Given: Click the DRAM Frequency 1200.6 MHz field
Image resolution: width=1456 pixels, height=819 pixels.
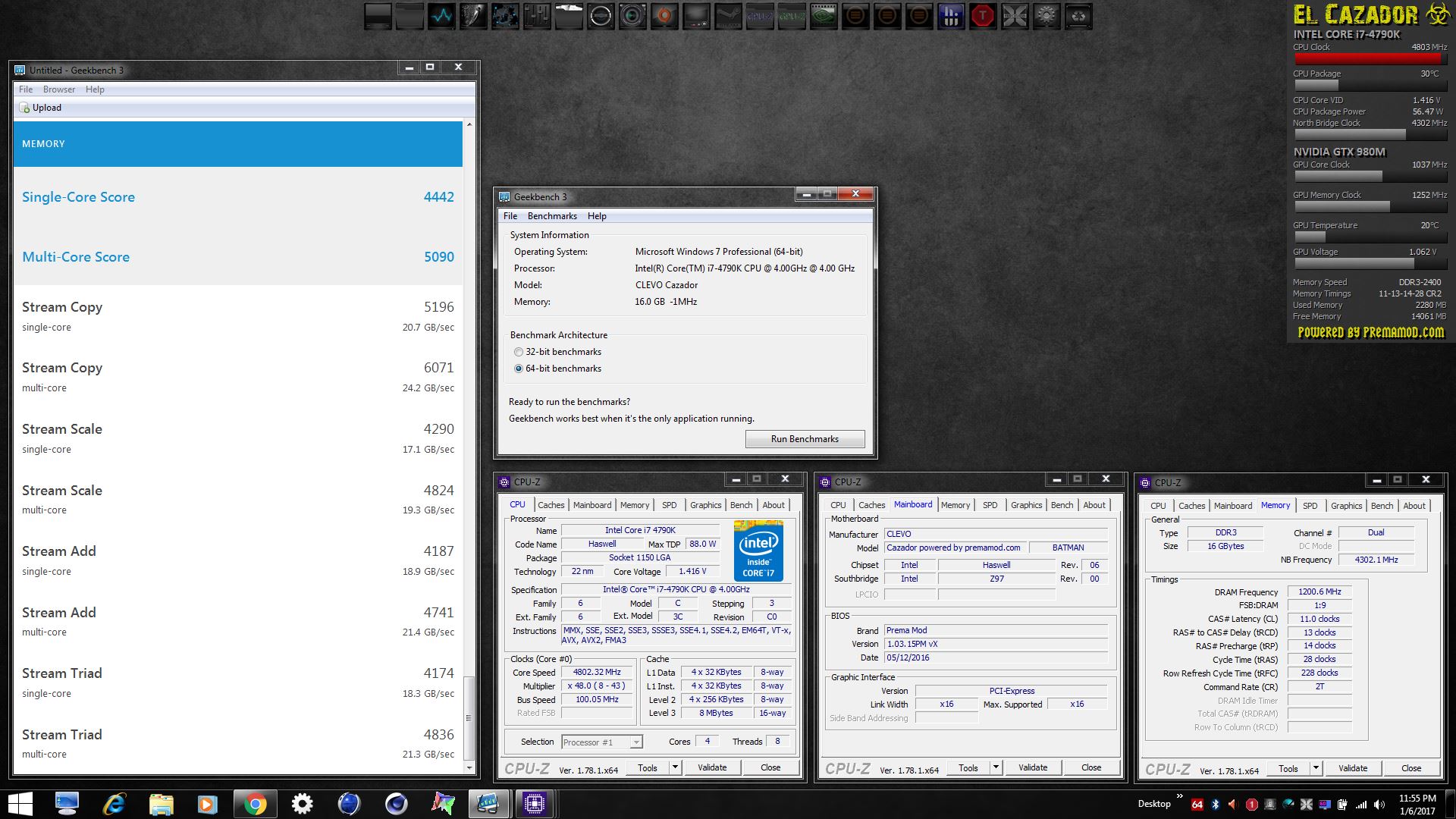Looking at the screenshot, I should 1319,591.
